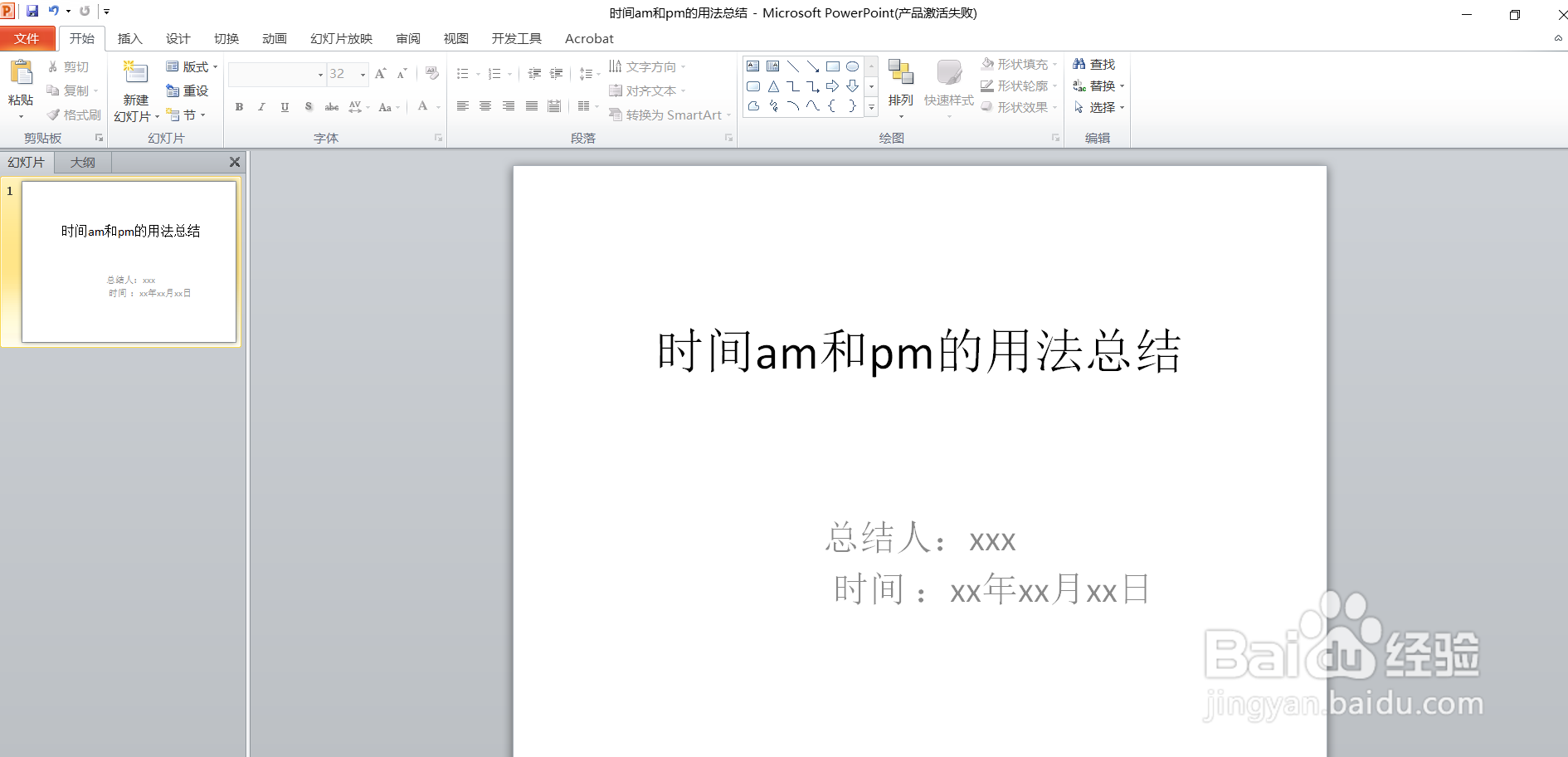Click 转换为 SmartArt button
This screenshot has width=1568, height=757.
(670, 115)
